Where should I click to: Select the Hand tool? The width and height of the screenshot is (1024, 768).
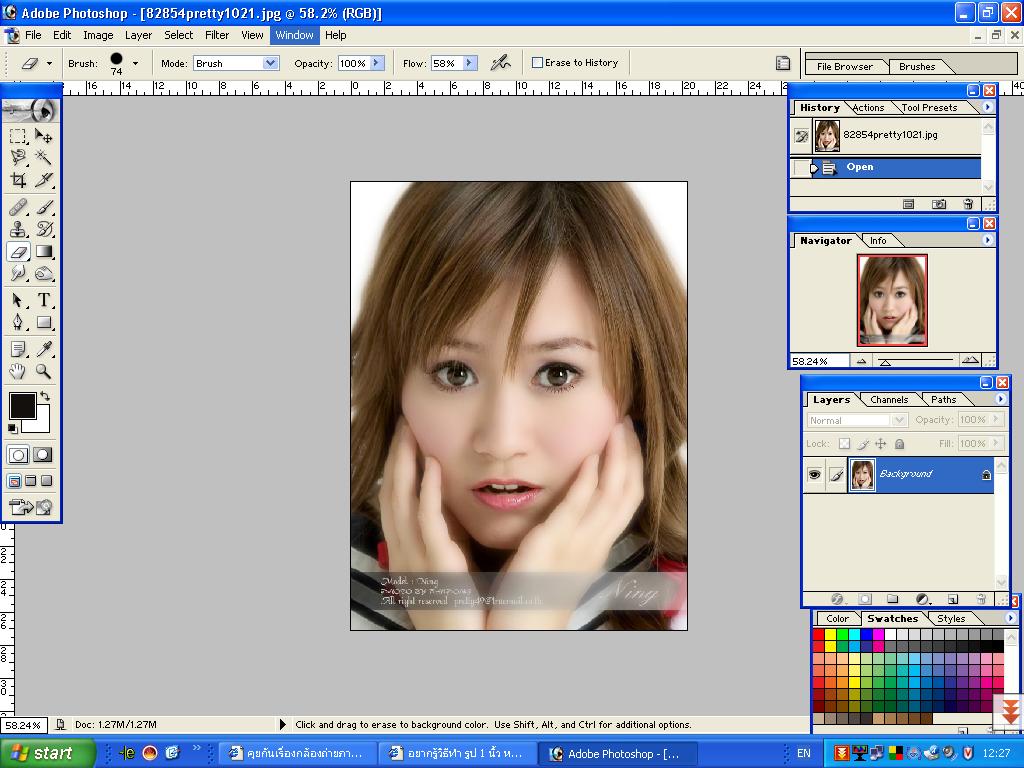coord(18,371)
